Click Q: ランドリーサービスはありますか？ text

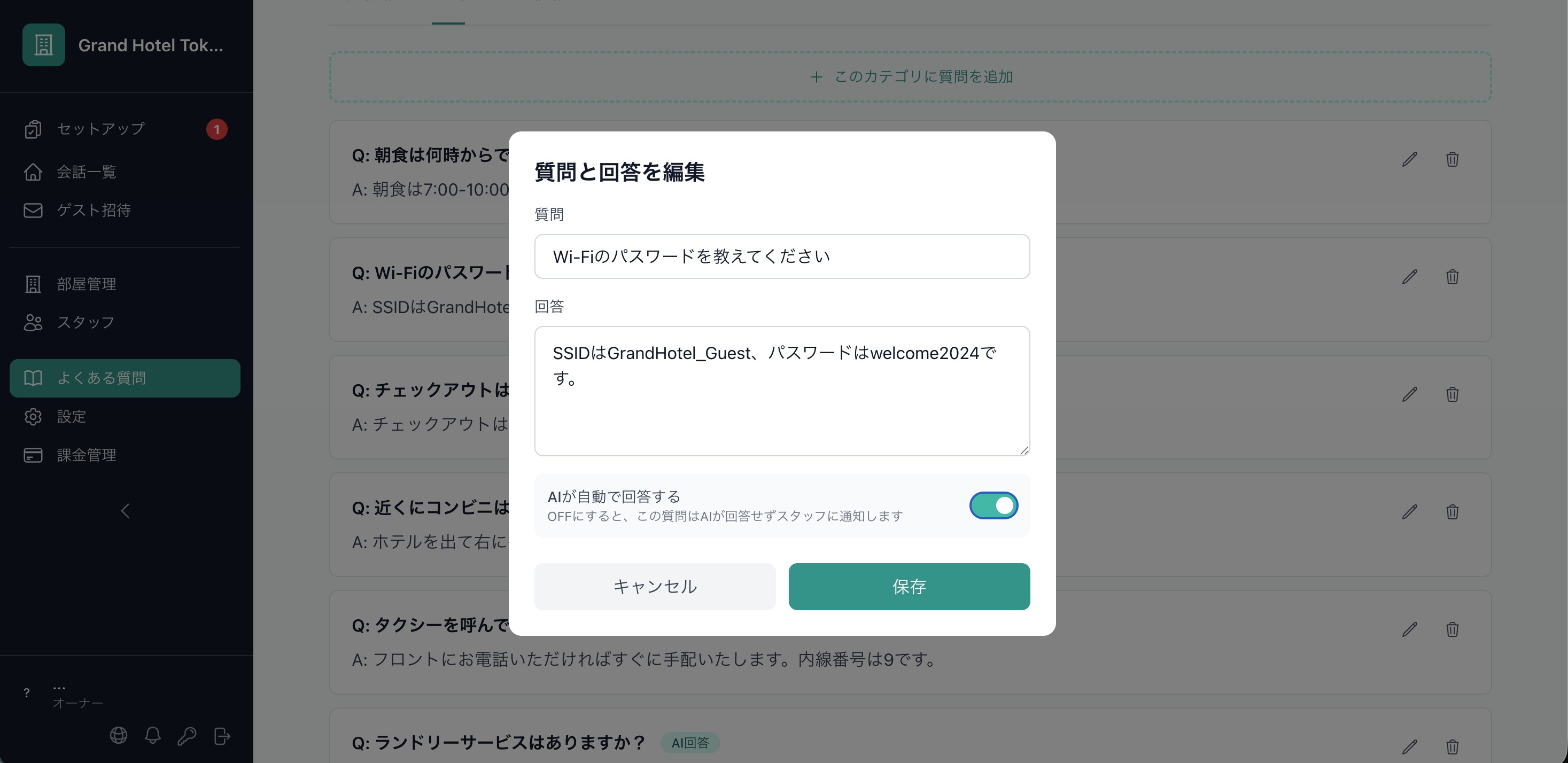click(499, 743)
